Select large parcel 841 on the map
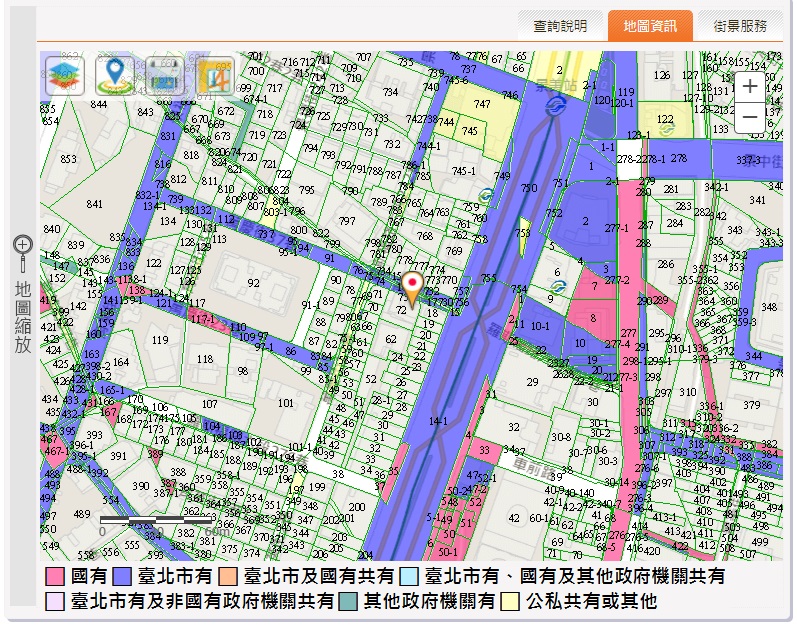The height and width of the screenshot is (626, 797). tap(94, 205)
